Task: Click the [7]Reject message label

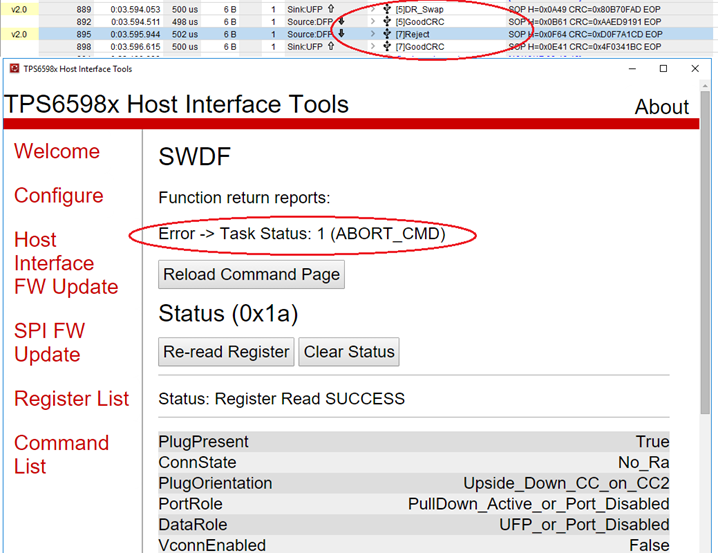Action: [x=413, y=34]
